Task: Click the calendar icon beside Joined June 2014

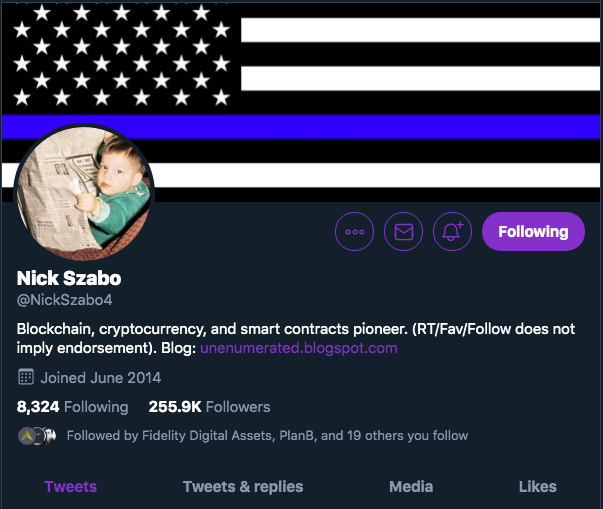Action: coord(26,377)
